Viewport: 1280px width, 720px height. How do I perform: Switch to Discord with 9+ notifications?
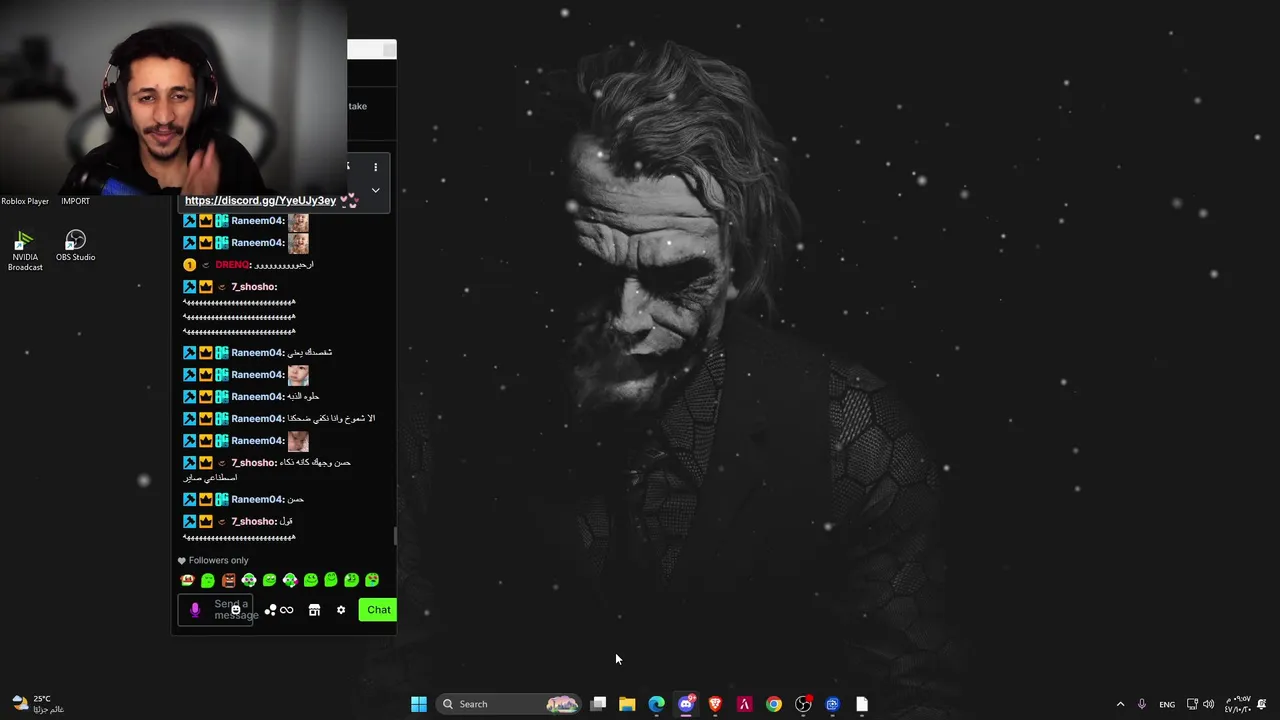pyautogui.click(x=686, y=704)
